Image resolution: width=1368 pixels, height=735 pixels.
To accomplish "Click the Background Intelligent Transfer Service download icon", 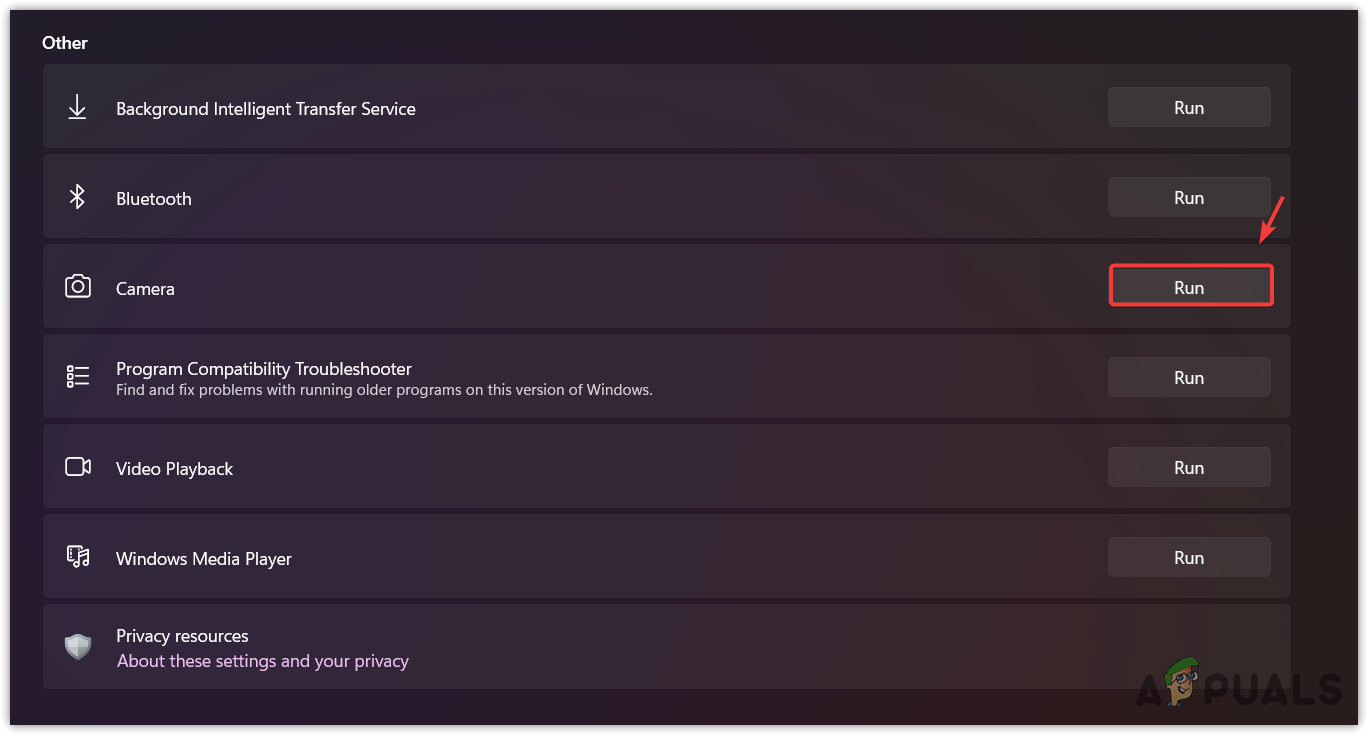I will point(77,108).
